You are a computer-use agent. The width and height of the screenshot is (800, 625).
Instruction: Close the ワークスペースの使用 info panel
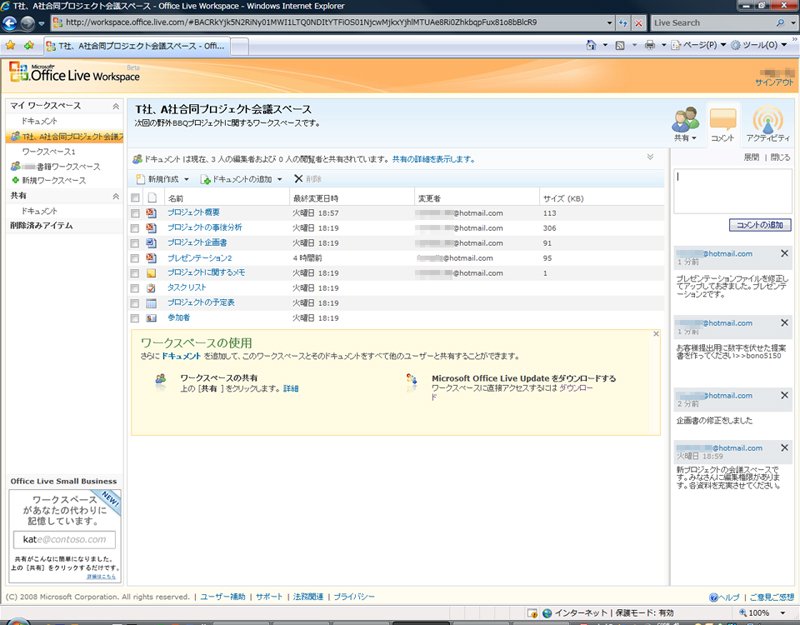click(656, 334)
